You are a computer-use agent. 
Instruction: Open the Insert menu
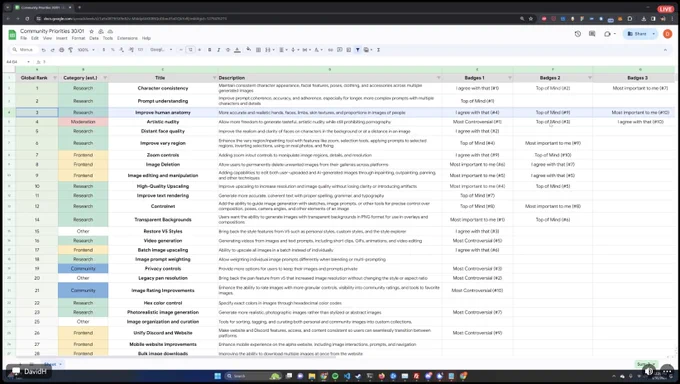tap(62, 38)
